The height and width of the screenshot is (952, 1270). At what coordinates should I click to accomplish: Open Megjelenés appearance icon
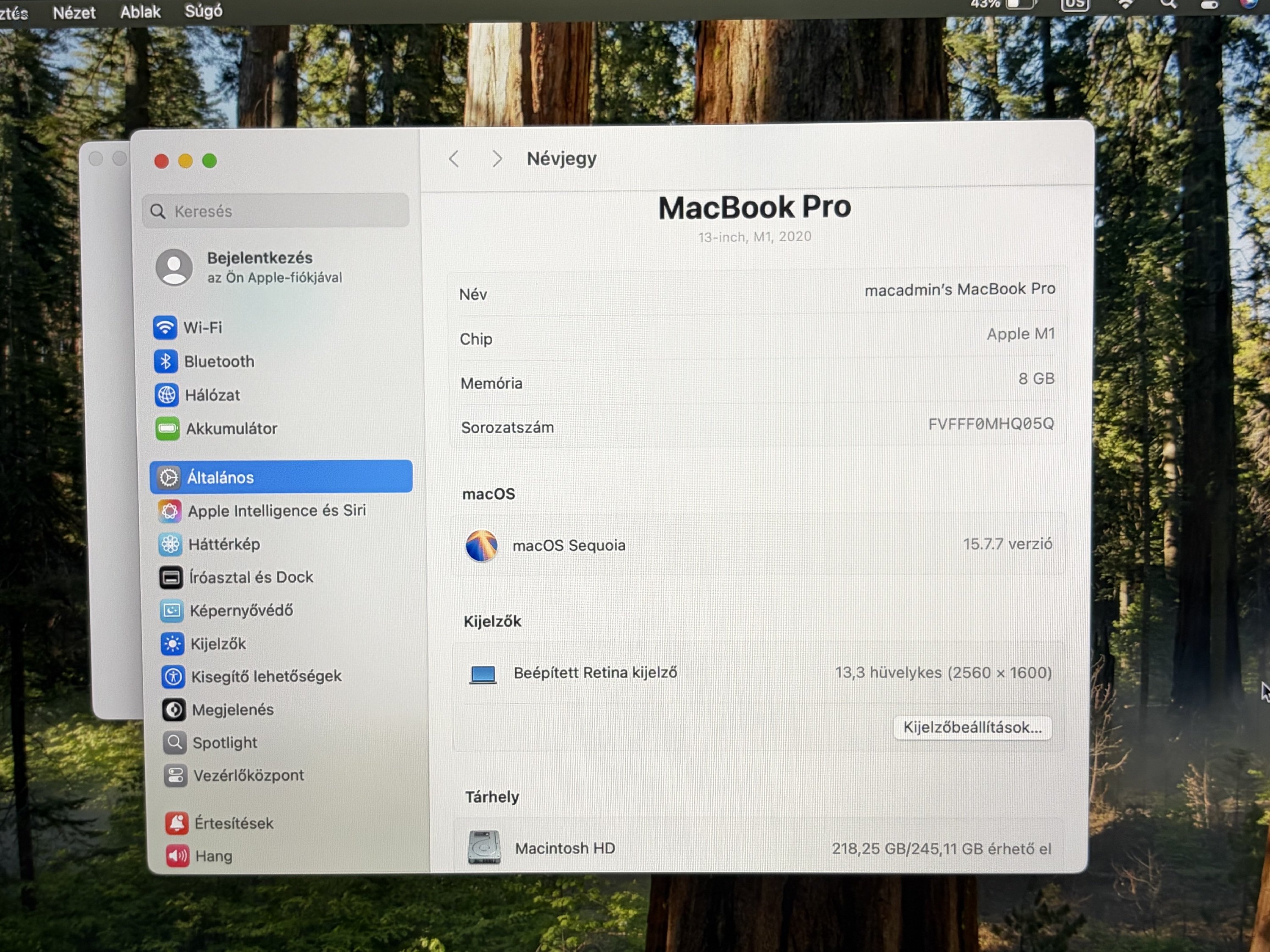click(174, 710)
